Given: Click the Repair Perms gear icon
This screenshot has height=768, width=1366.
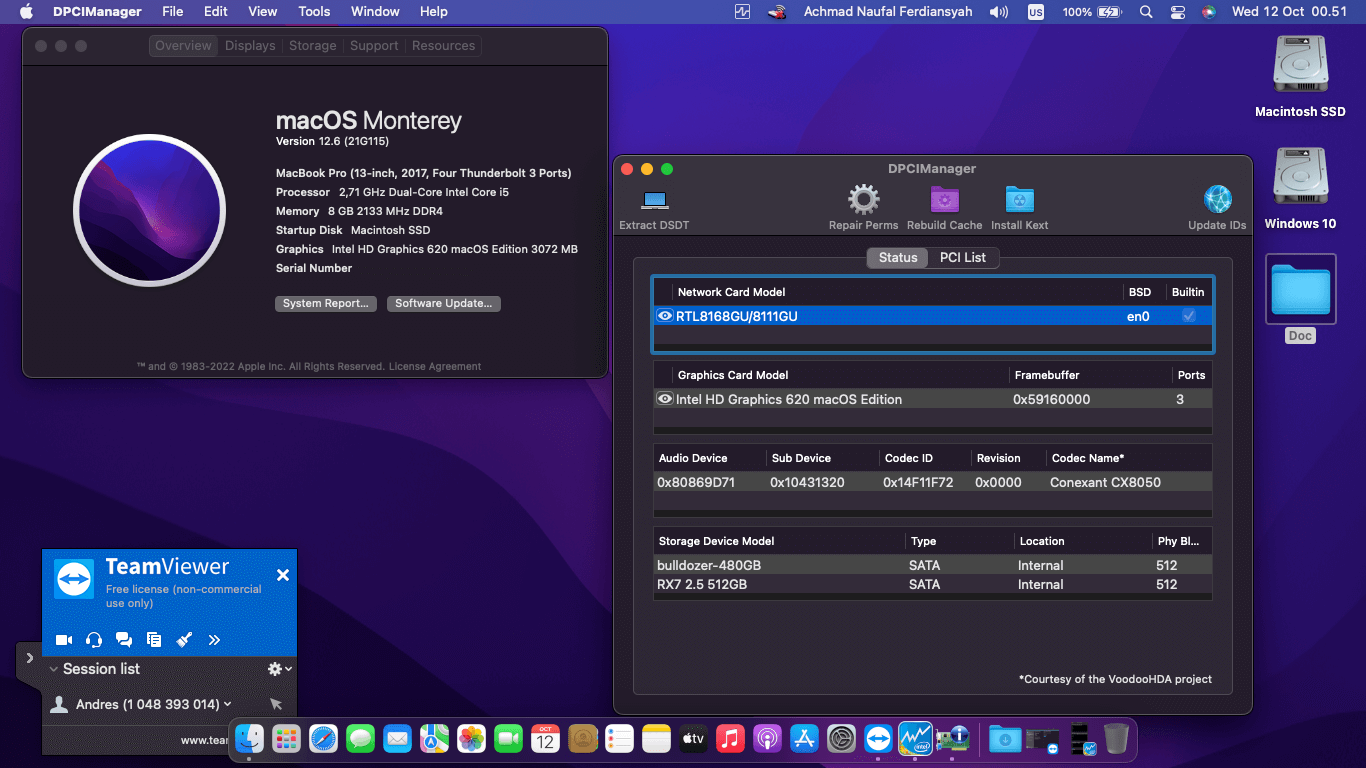Looking at the screenshot, I should (864, 200).
